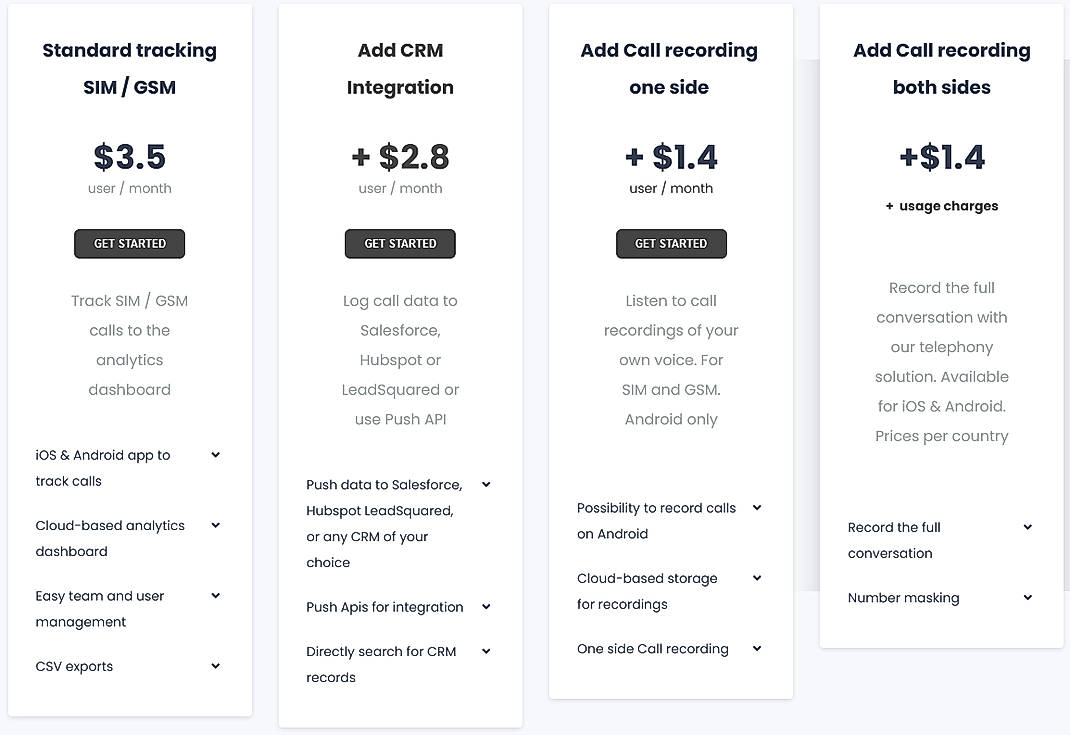This screenshot has width=1070, height=735.
Task: Expand Cloud-based storage for recordings details
Action: 757,577
